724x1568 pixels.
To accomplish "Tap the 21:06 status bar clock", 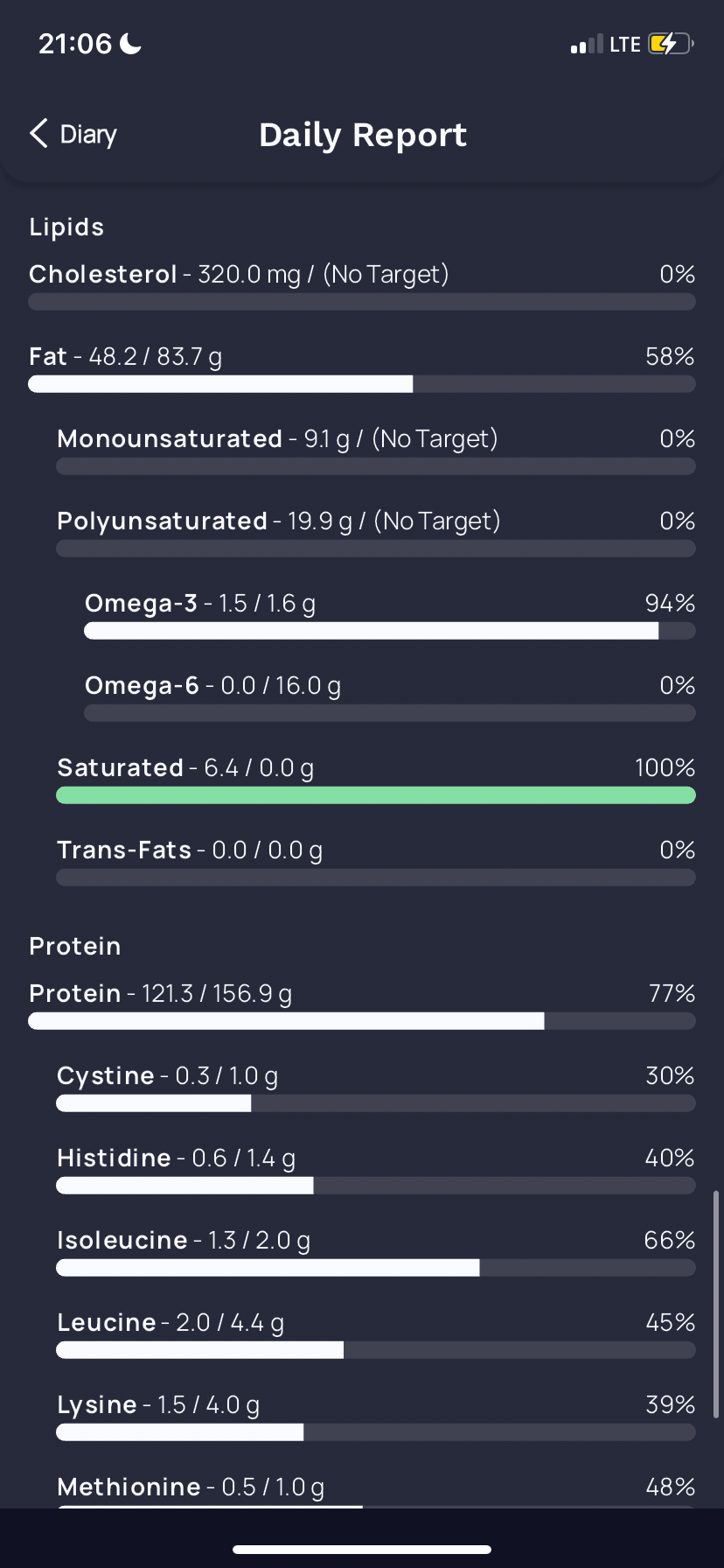I will pyautogui.click(x=75, y=44).
